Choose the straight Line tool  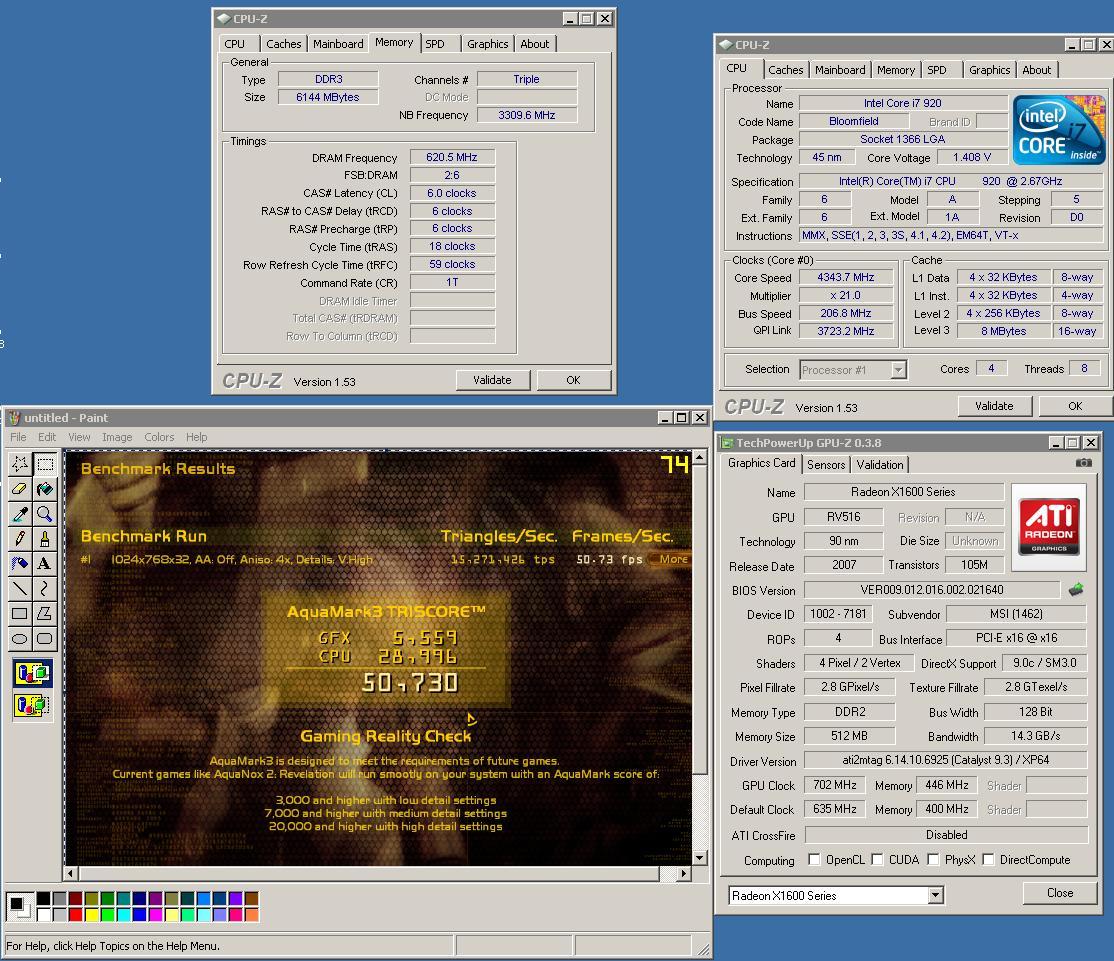(x=20, y=588)
